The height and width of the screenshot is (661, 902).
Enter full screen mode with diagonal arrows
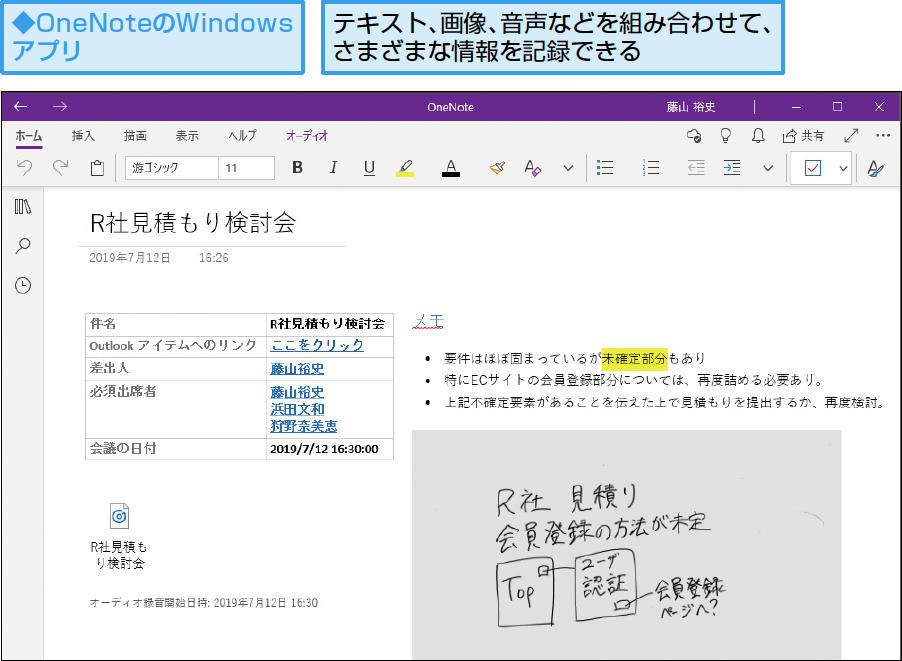[851, 136]
